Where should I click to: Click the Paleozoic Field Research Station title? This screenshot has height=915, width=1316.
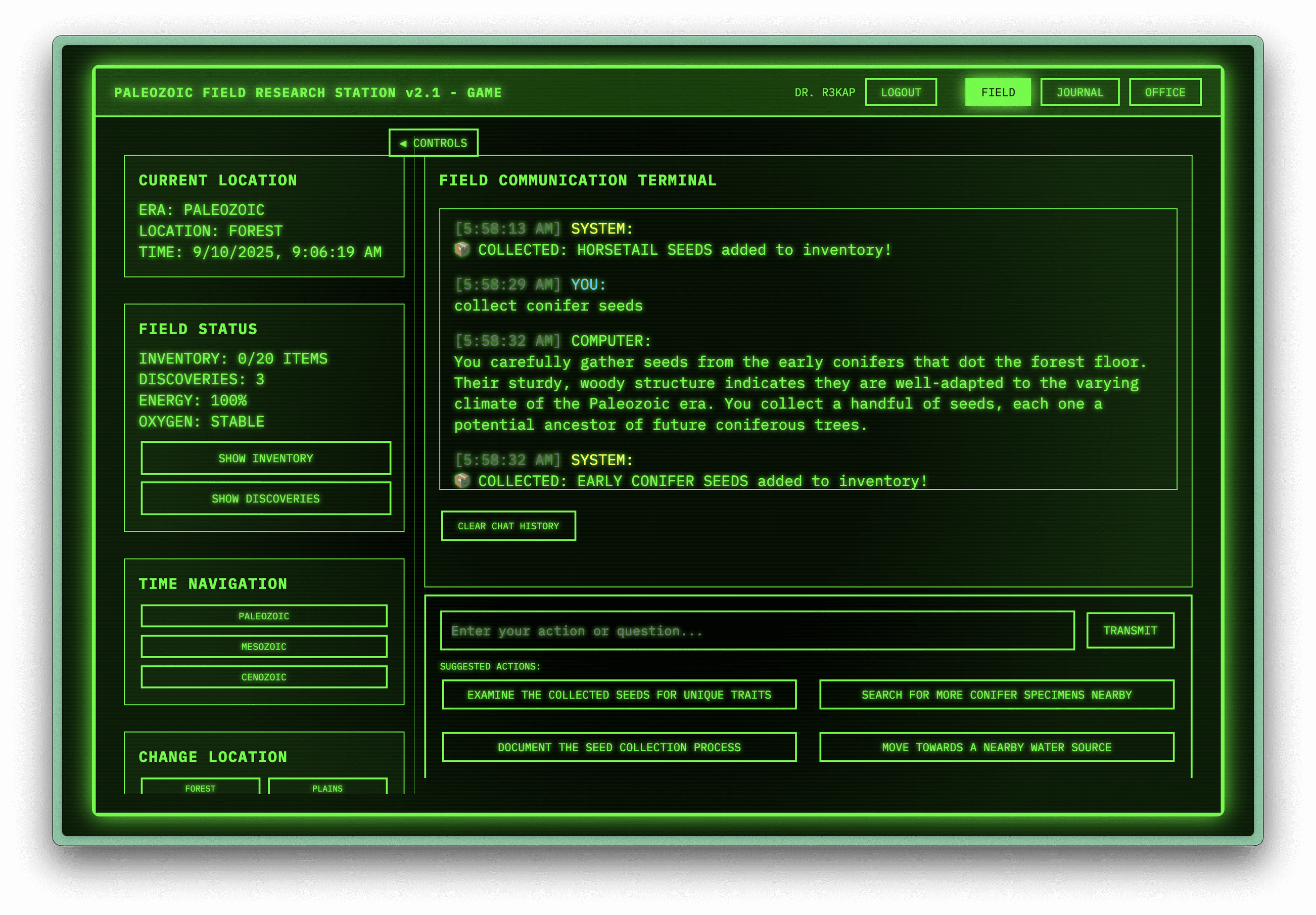point(308,93)
